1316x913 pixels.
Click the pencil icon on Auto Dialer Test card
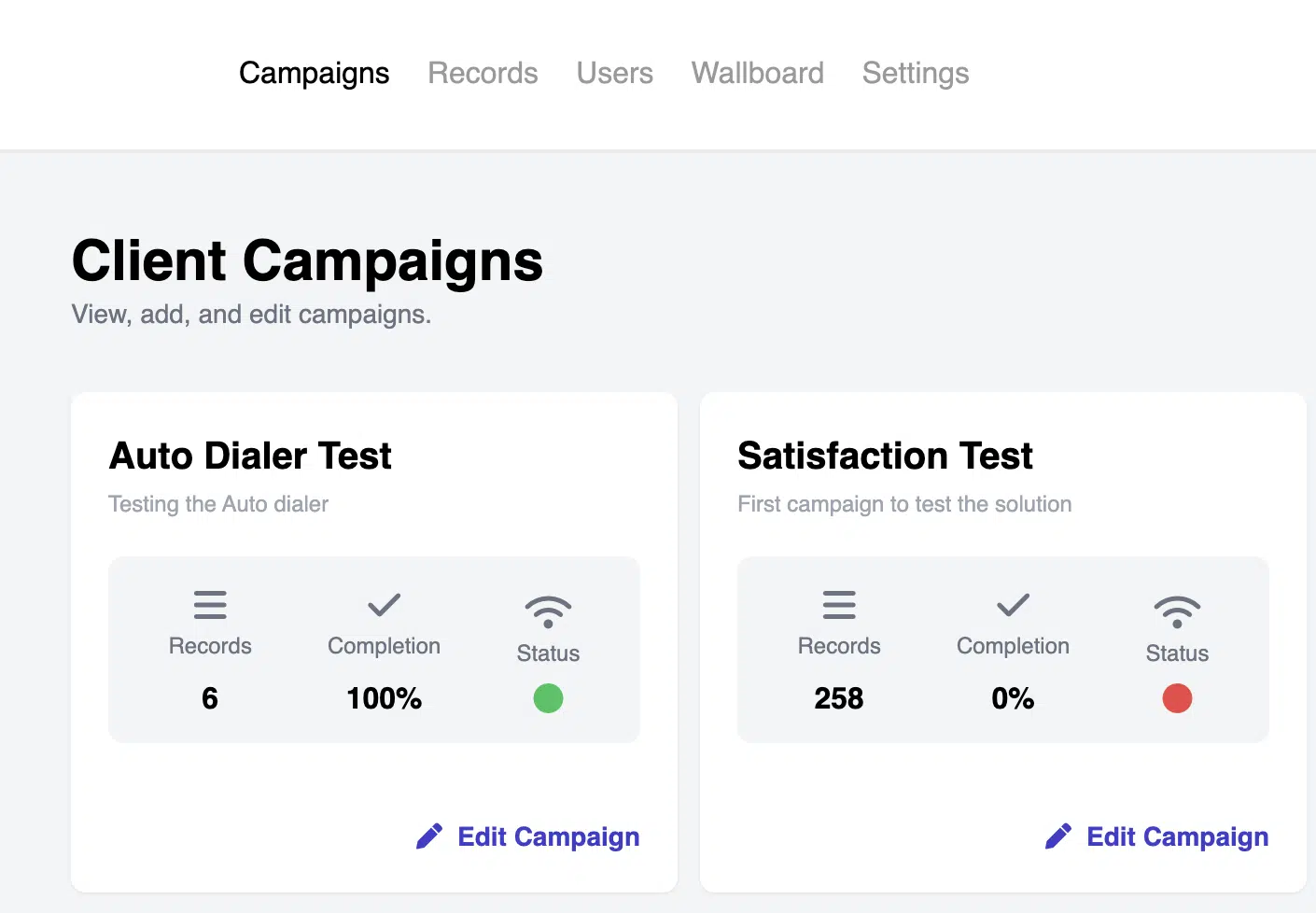click(429, 836)
